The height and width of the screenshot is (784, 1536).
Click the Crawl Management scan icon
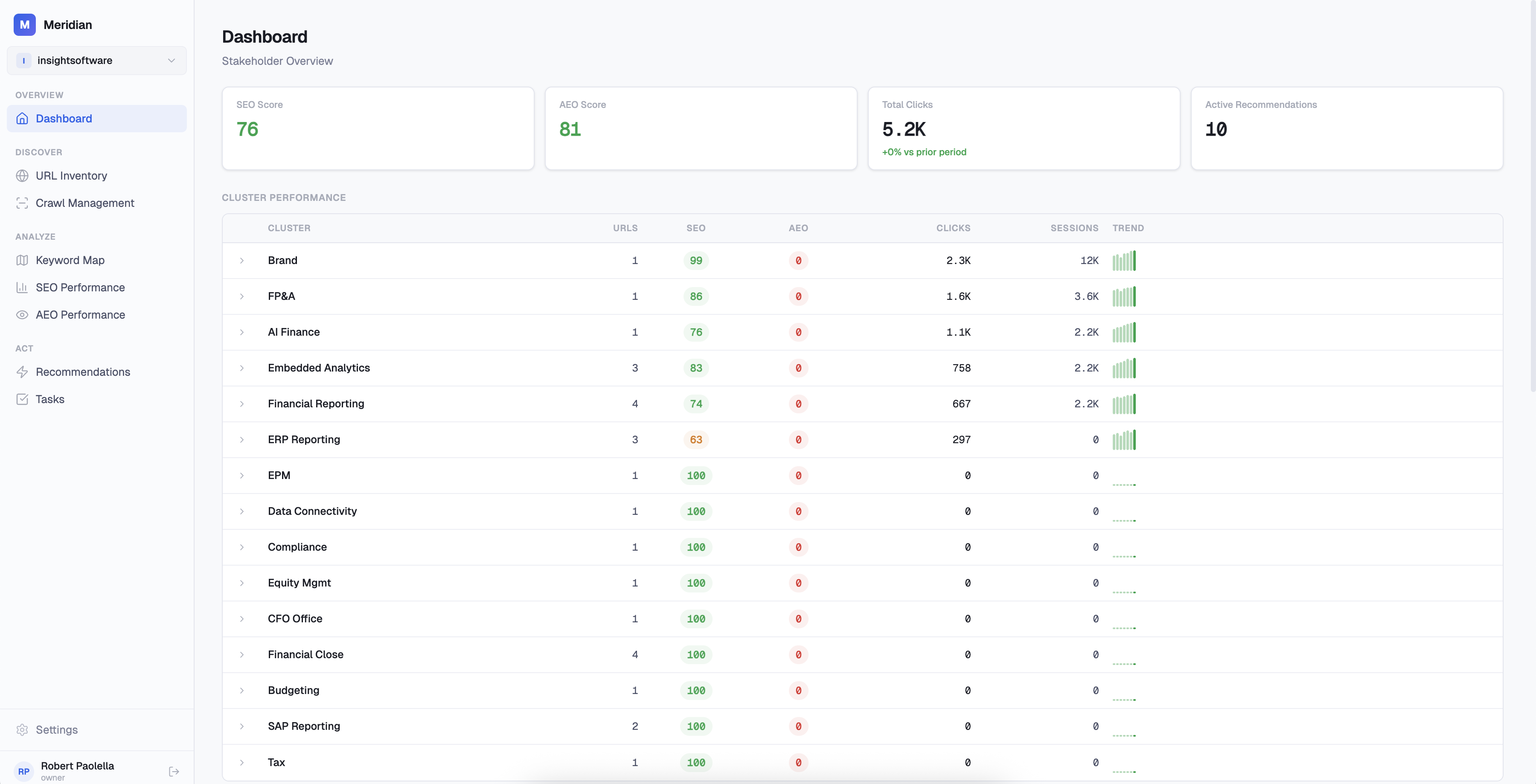point(22,203)
